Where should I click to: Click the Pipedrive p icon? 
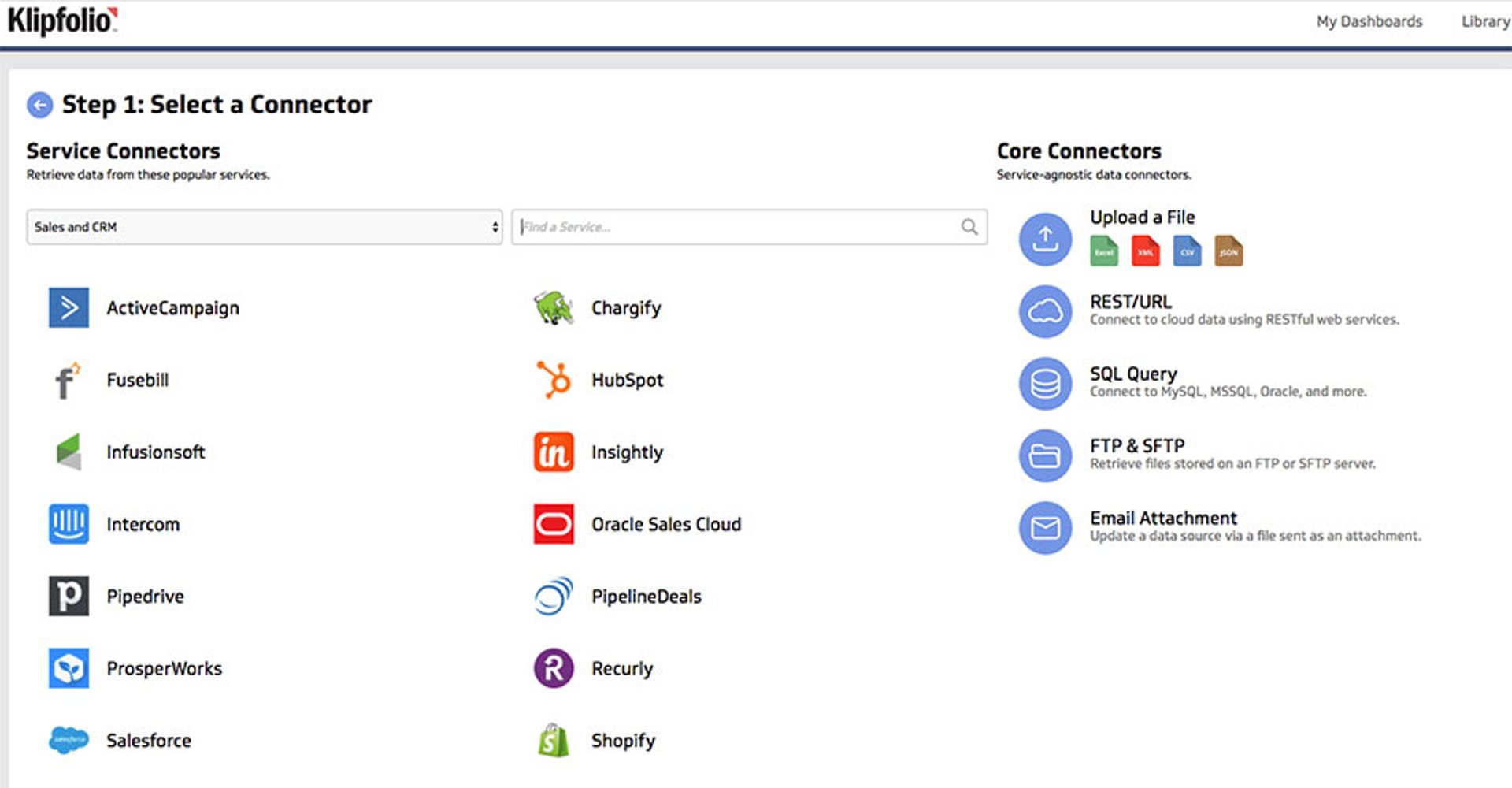tap(69, 596)
